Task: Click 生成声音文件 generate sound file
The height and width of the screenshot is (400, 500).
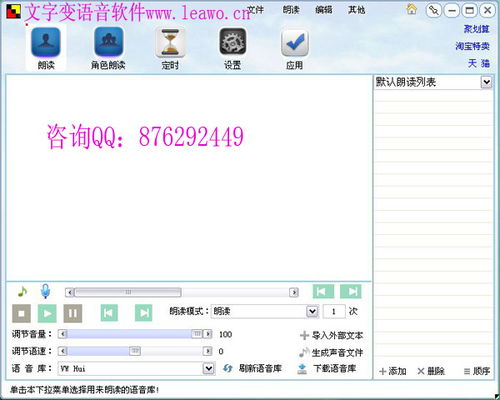Action: tap(331, 352)
